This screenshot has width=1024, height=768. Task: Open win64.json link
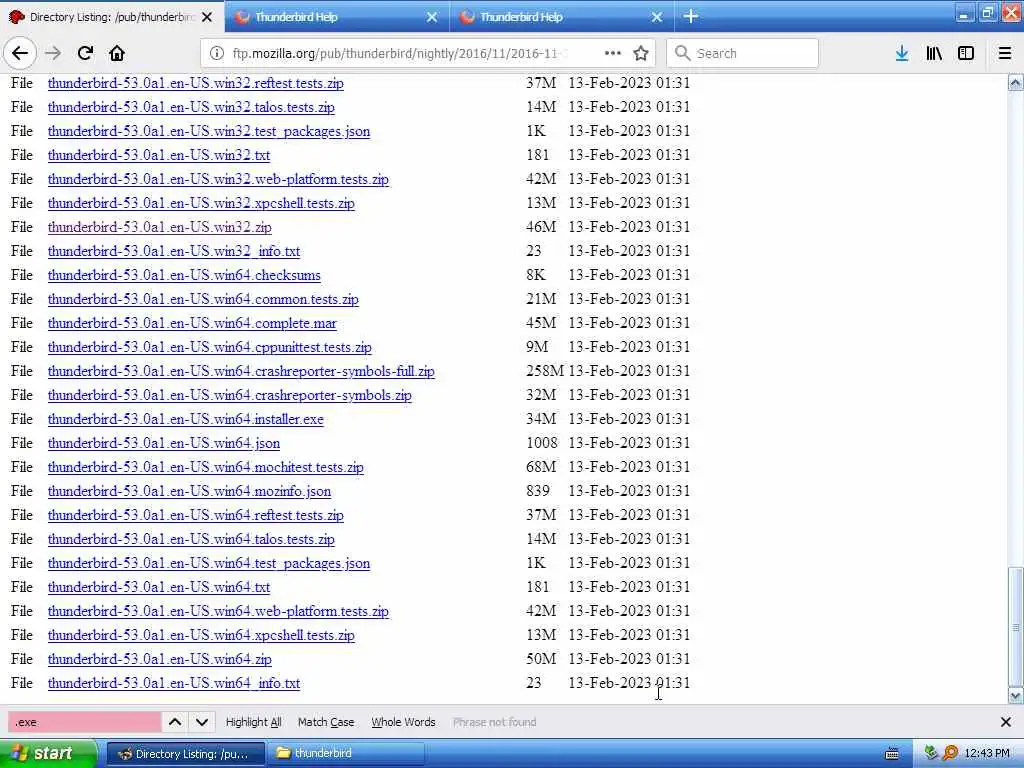click(164, 443)
